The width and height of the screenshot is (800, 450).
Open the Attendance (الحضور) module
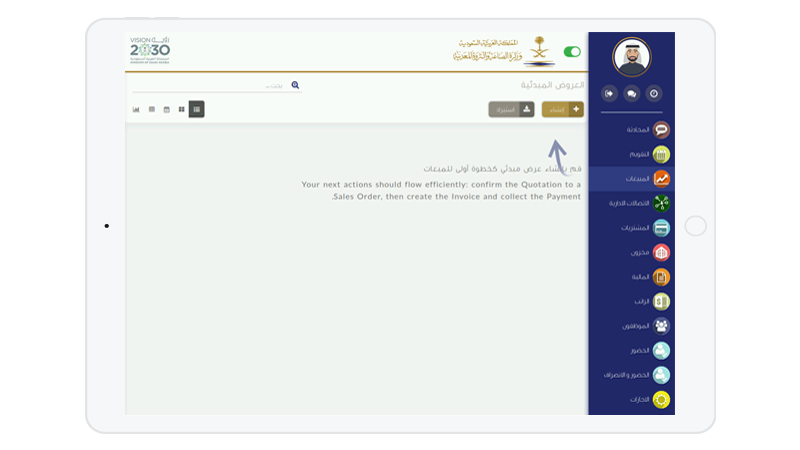(660, 350)
